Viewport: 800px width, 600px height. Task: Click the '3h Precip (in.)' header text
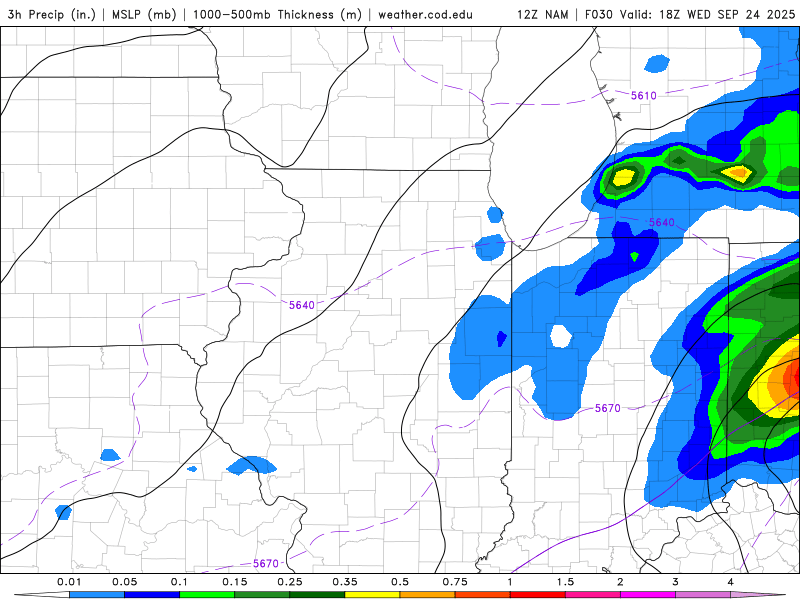tap(52, 15)
